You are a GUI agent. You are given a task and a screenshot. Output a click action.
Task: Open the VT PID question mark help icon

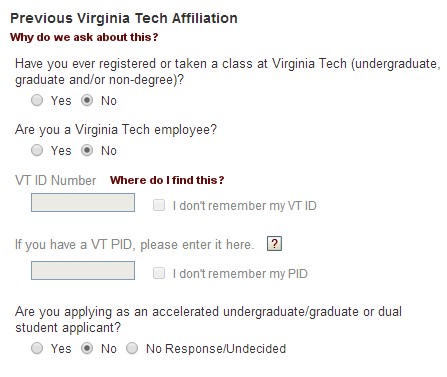[274, 244]
